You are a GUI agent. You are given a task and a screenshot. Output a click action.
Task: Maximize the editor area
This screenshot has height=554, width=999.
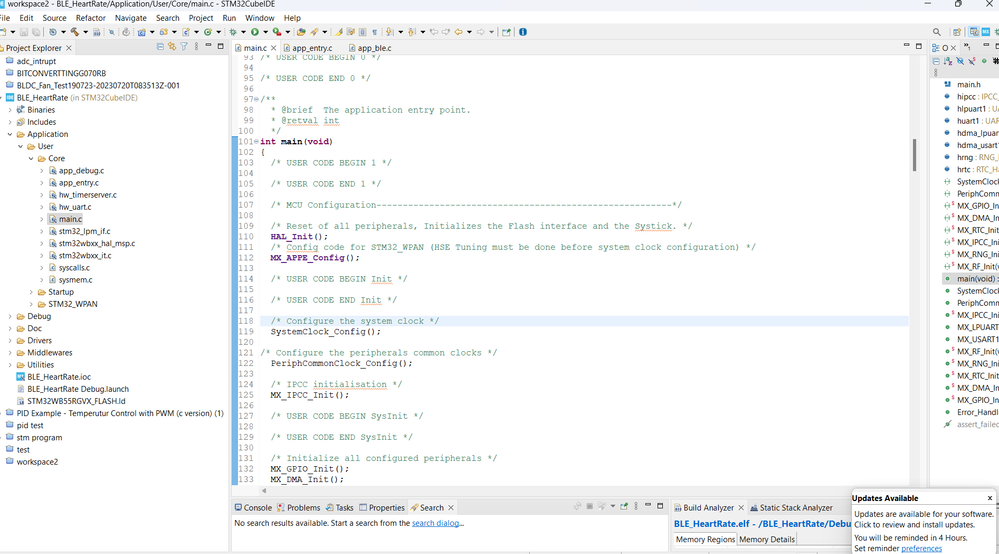(919, 46)
